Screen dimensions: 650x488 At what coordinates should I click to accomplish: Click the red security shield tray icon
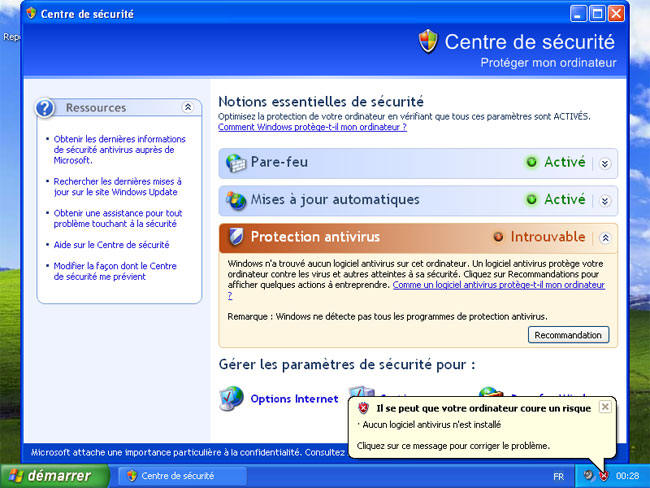click(604, 475)
